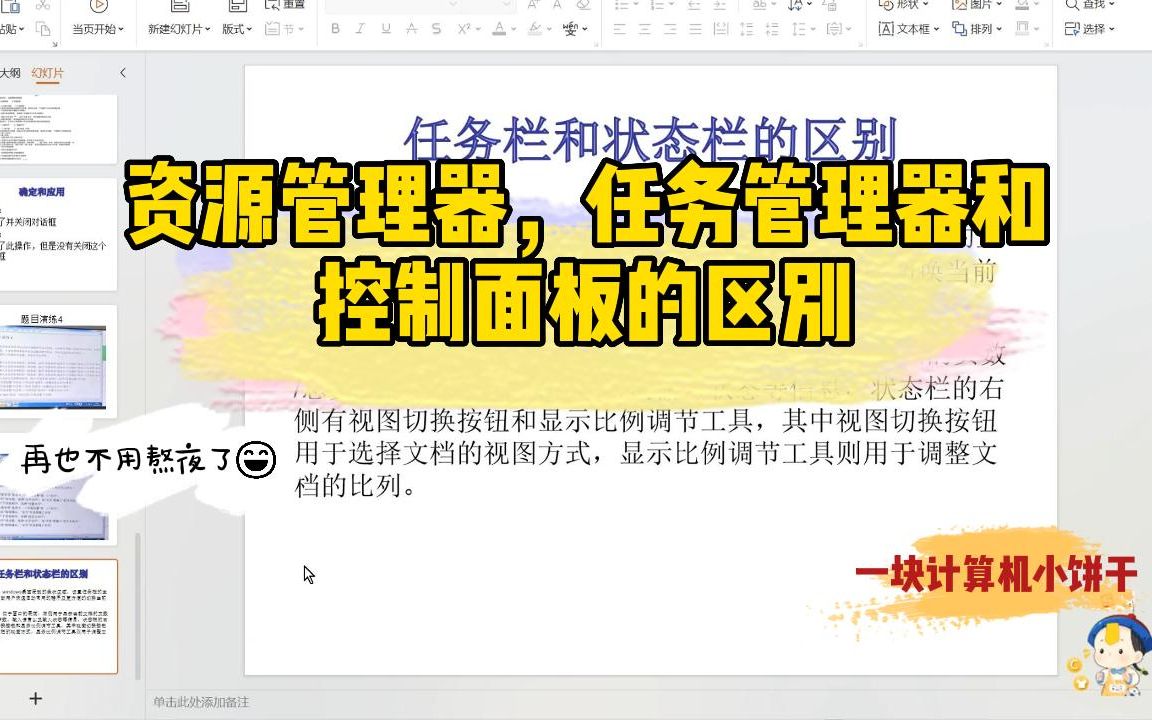Click the arrange (排列) icon
This screenshot has width=1152, height=720.
[959, 29]
